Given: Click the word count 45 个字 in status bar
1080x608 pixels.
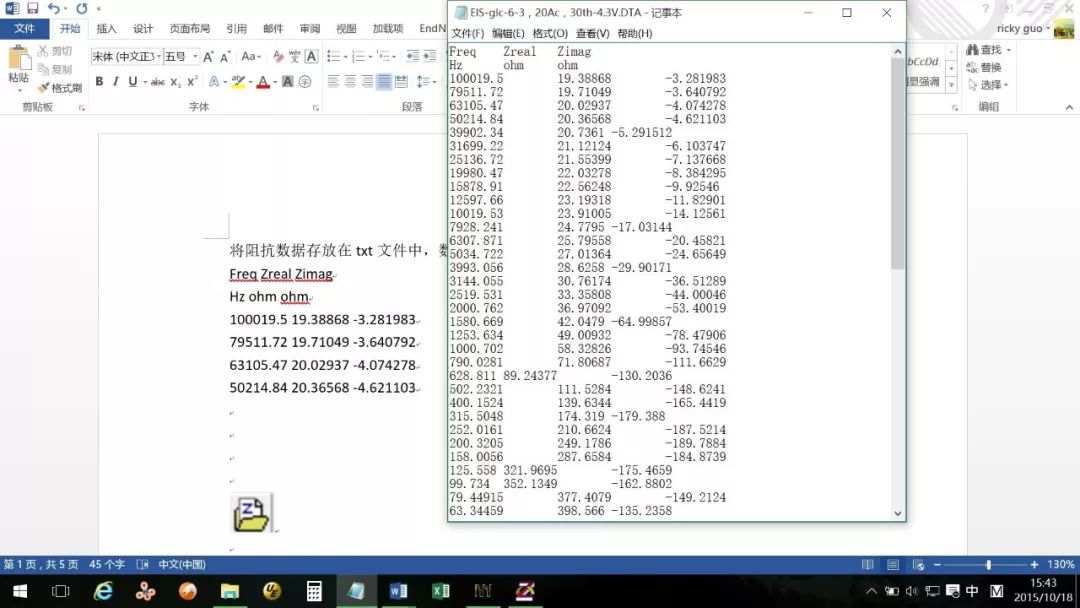Looking at the screenshot, I should tap(107, 565).
